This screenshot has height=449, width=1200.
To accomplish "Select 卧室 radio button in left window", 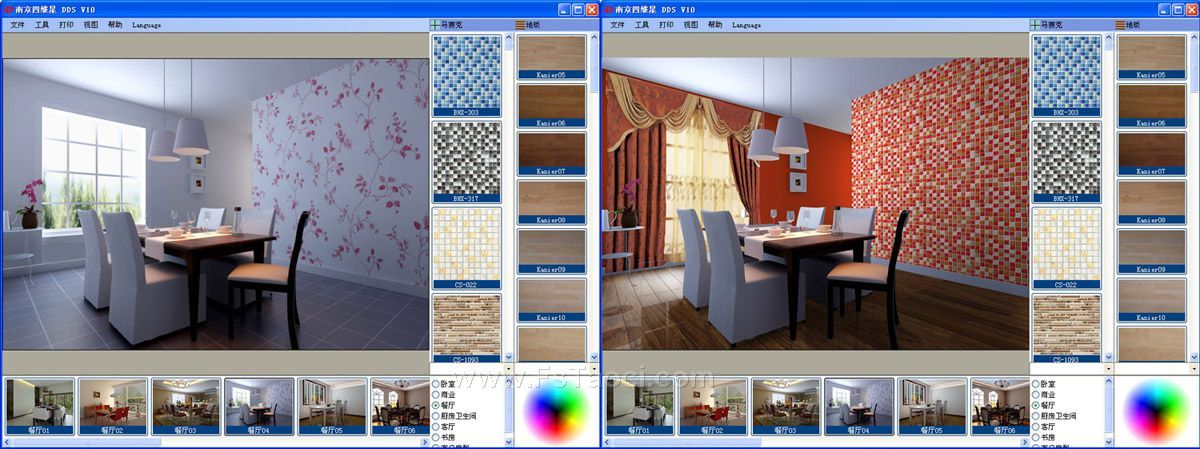I will pyautogui.click(x=436, y=384).
